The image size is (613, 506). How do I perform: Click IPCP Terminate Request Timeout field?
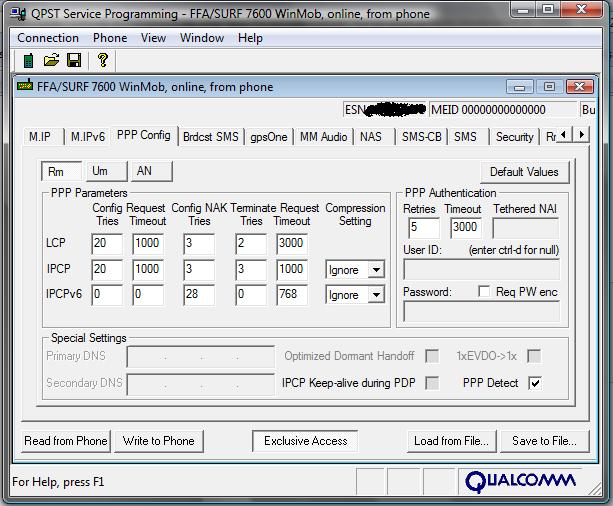[292, 269]
